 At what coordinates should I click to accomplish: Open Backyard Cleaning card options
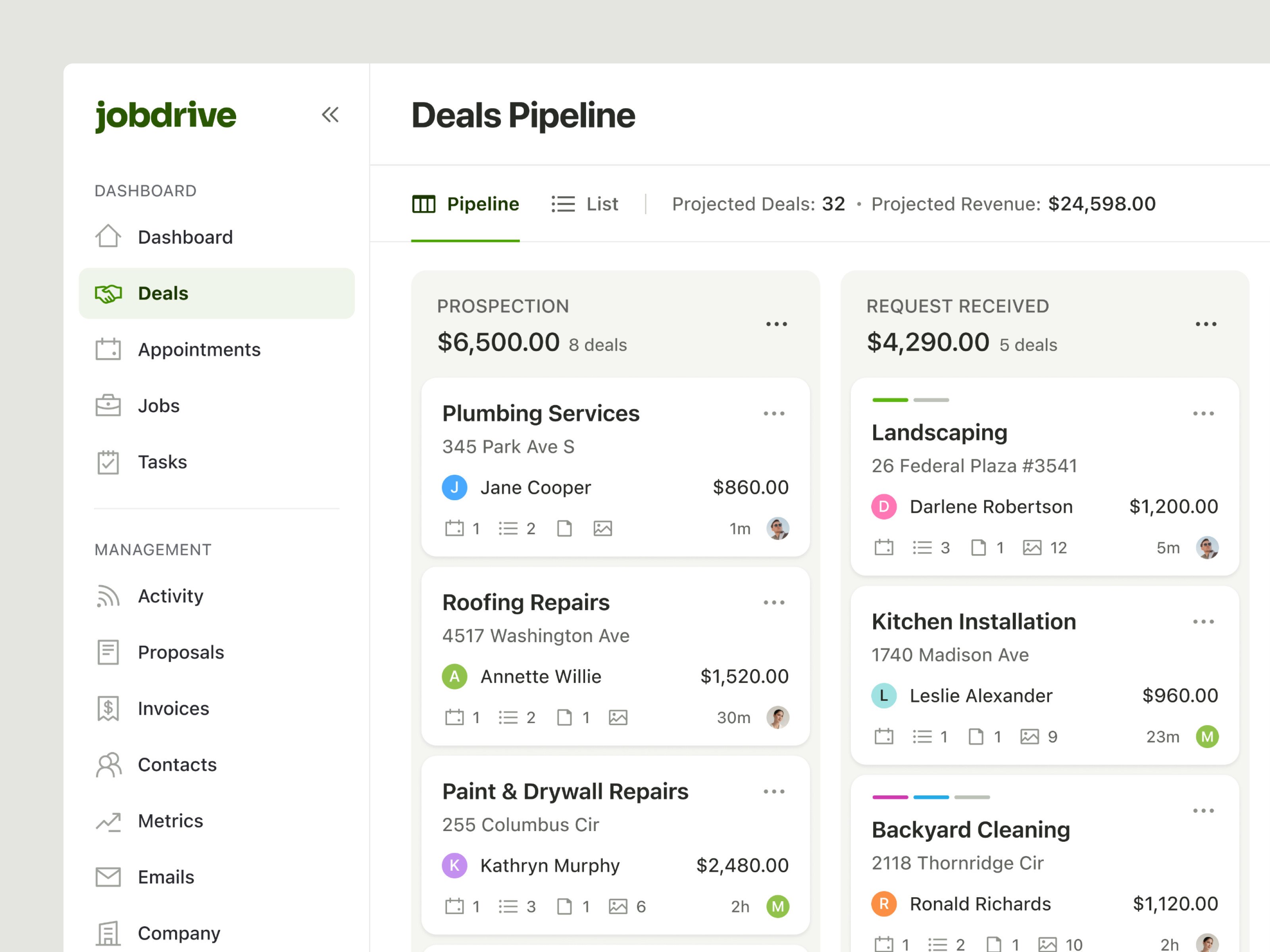pos(1203,811)
